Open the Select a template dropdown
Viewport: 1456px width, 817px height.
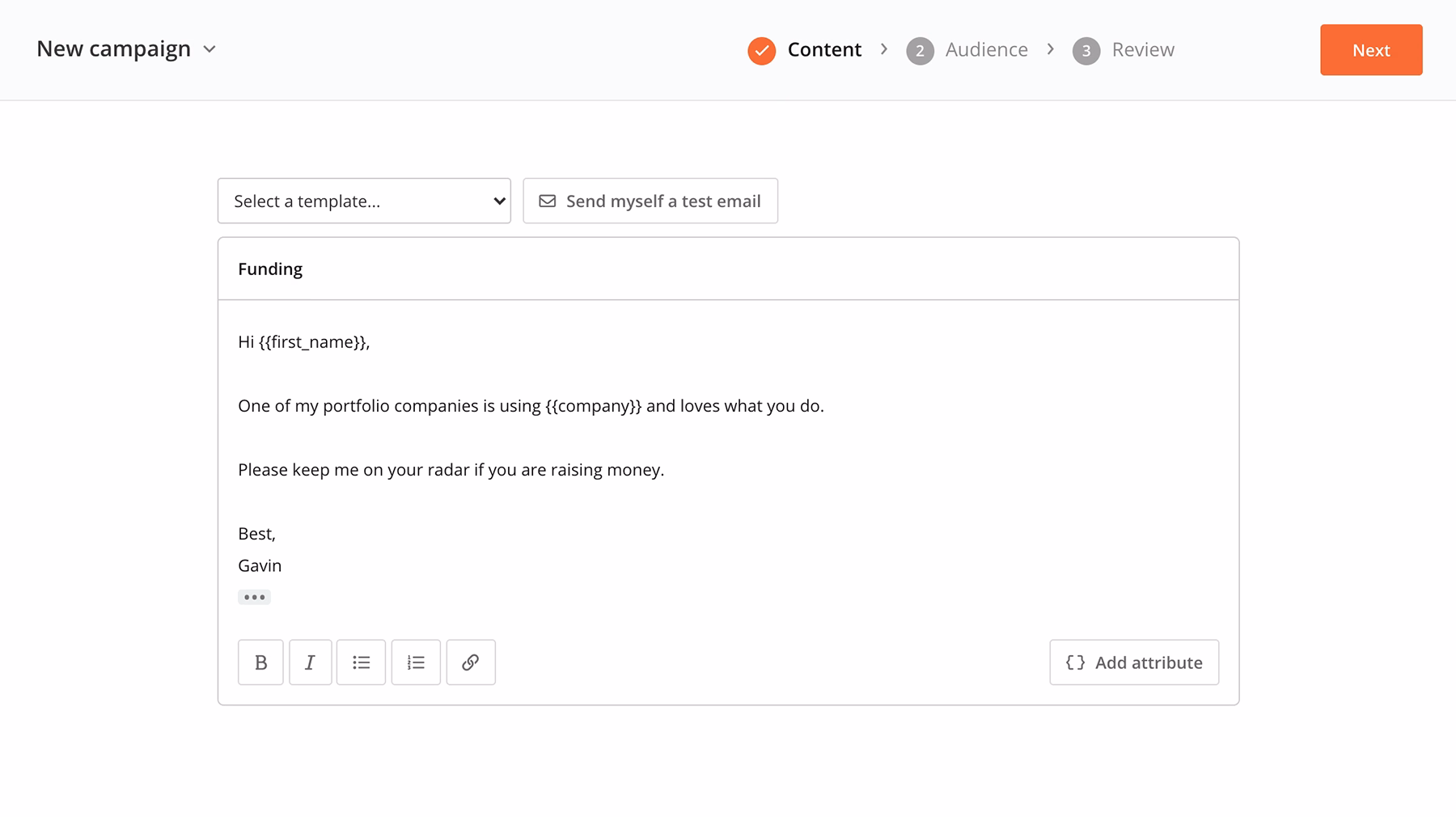pyautogui.click(x=364, y=201)
